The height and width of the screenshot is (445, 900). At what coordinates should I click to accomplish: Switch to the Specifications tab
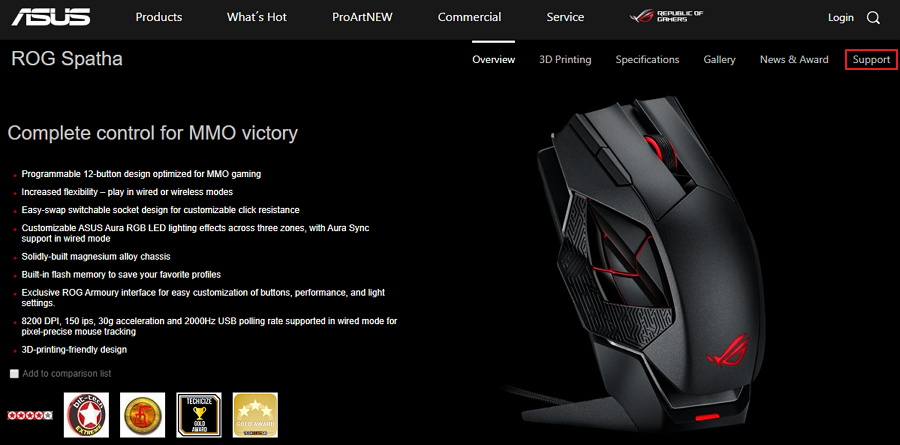647,59
